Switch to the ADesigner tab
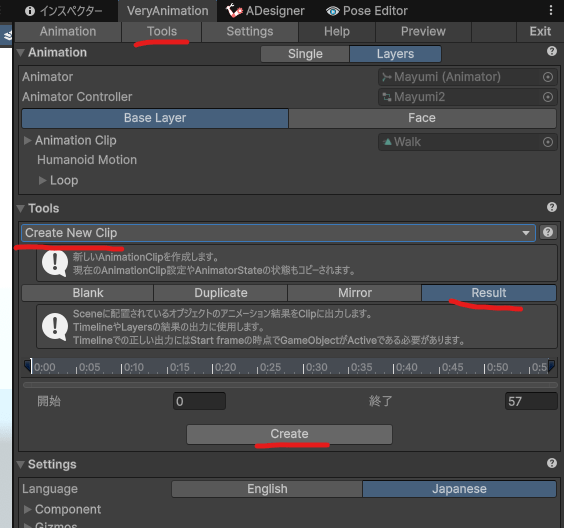564x528 pixels. (265, 11)
